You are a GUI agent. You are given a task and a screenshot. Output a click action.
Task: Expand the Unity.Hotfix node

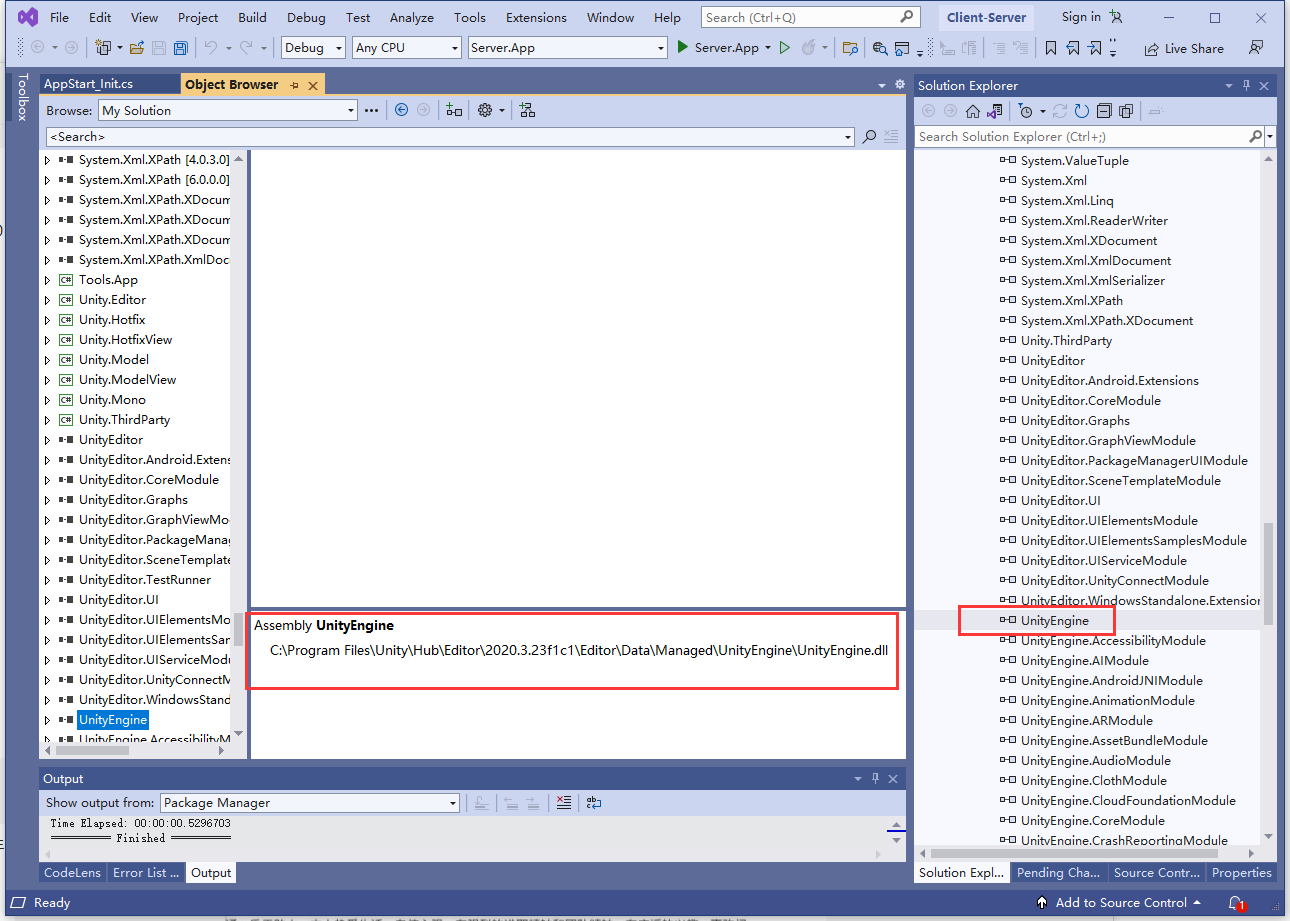47,320
